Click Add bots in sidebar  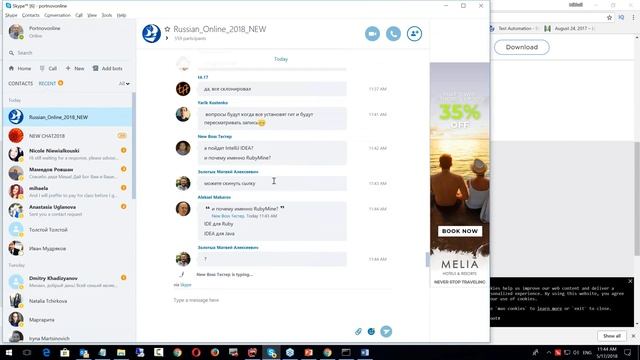[107, 69]
